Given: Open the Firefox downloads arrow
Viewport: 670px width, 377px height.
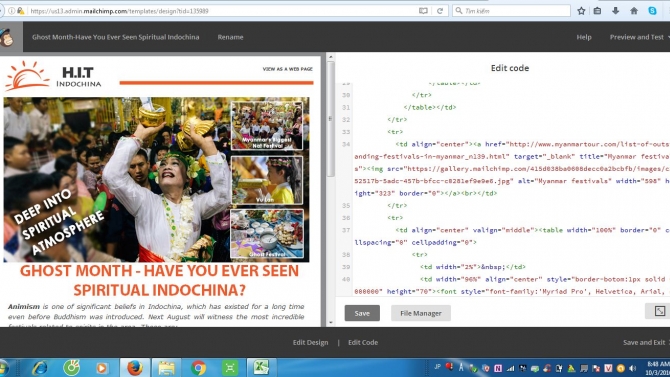Looking at the screenshot, I should point(615,11).
